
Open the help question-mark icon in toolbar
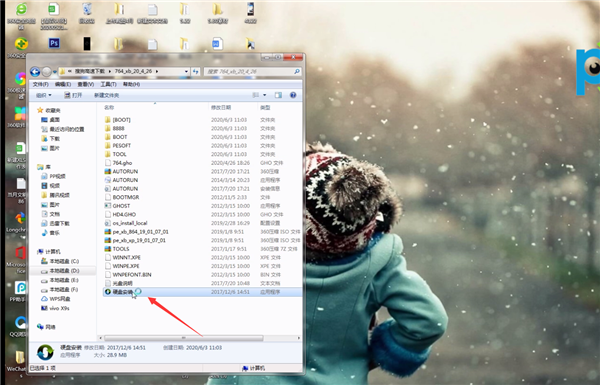coord(293,95)
